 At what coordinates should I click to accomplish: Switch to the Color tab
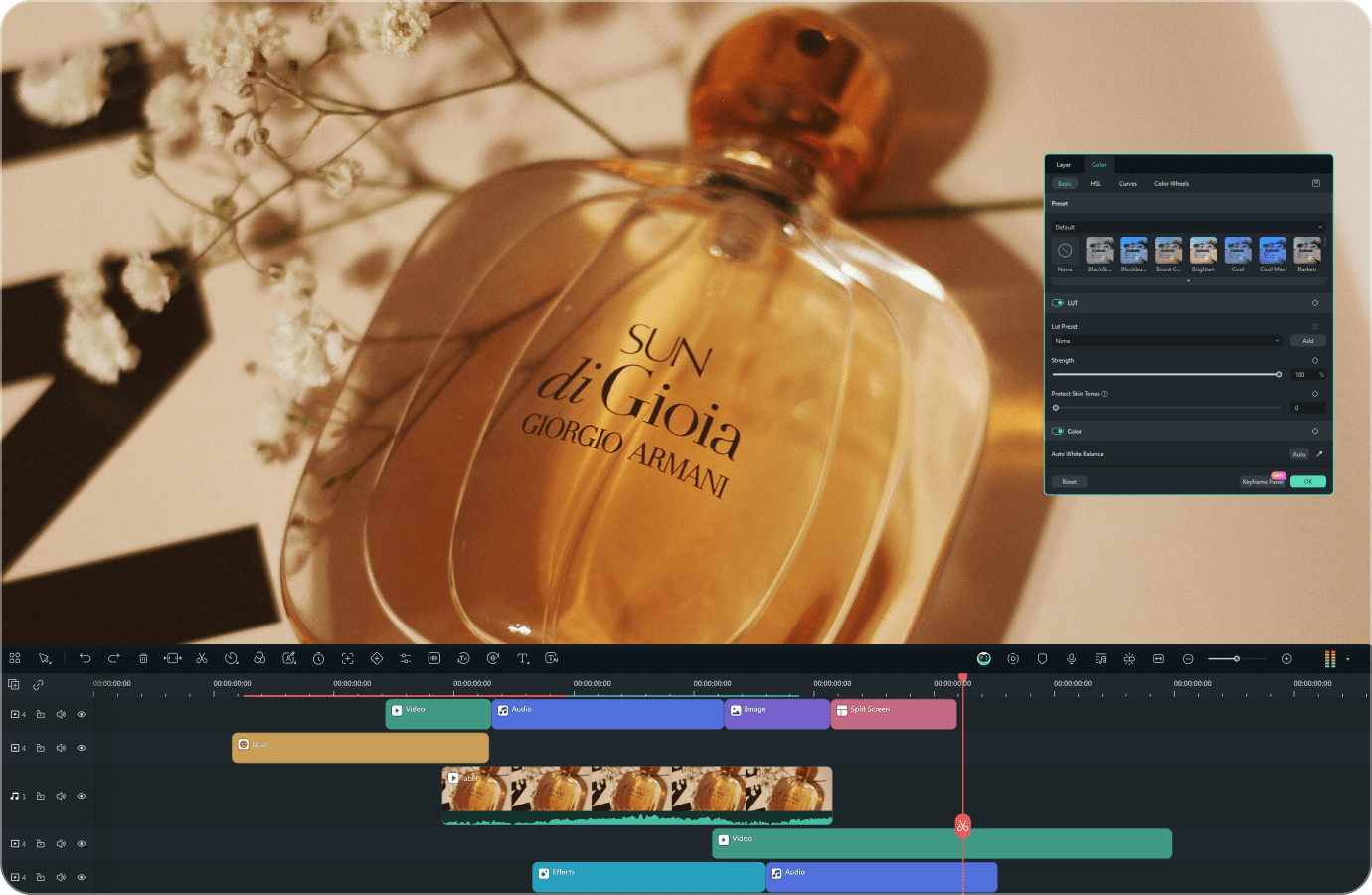[1099, 165]
